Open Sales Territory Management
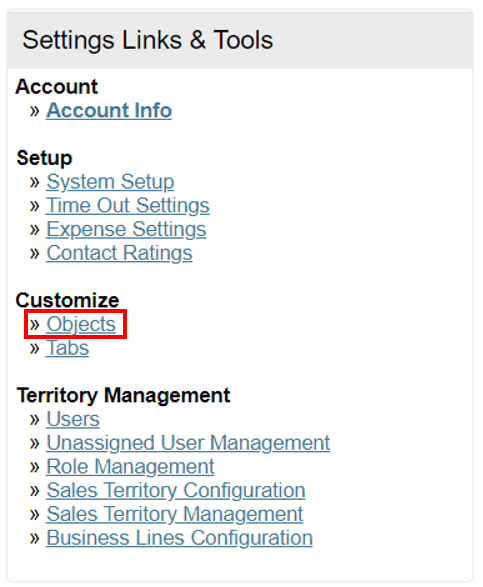This screenshot has height=587, width=483. point(174,514)
